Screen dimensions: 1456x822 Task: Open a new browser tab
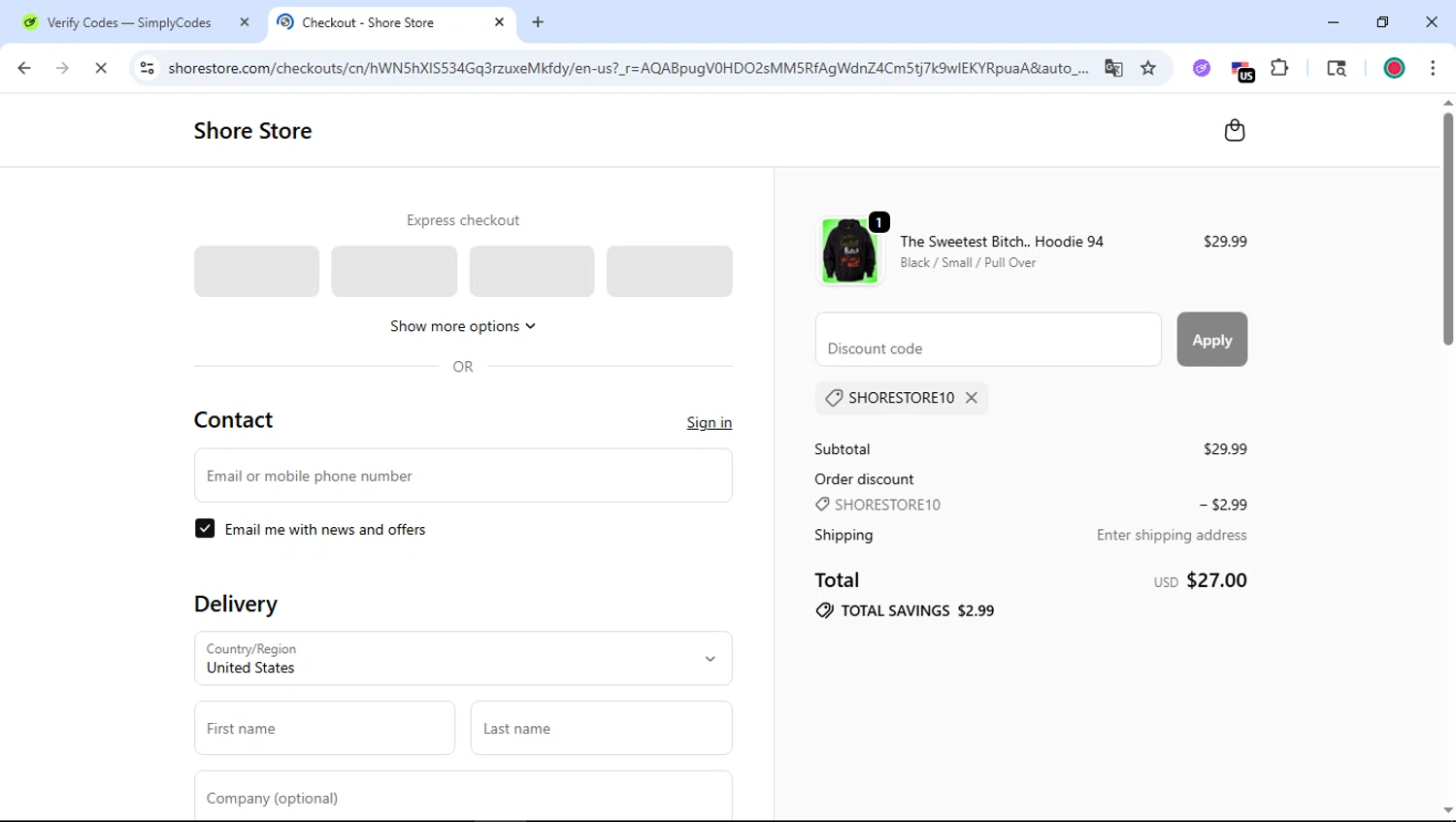(x=538, y=22)
